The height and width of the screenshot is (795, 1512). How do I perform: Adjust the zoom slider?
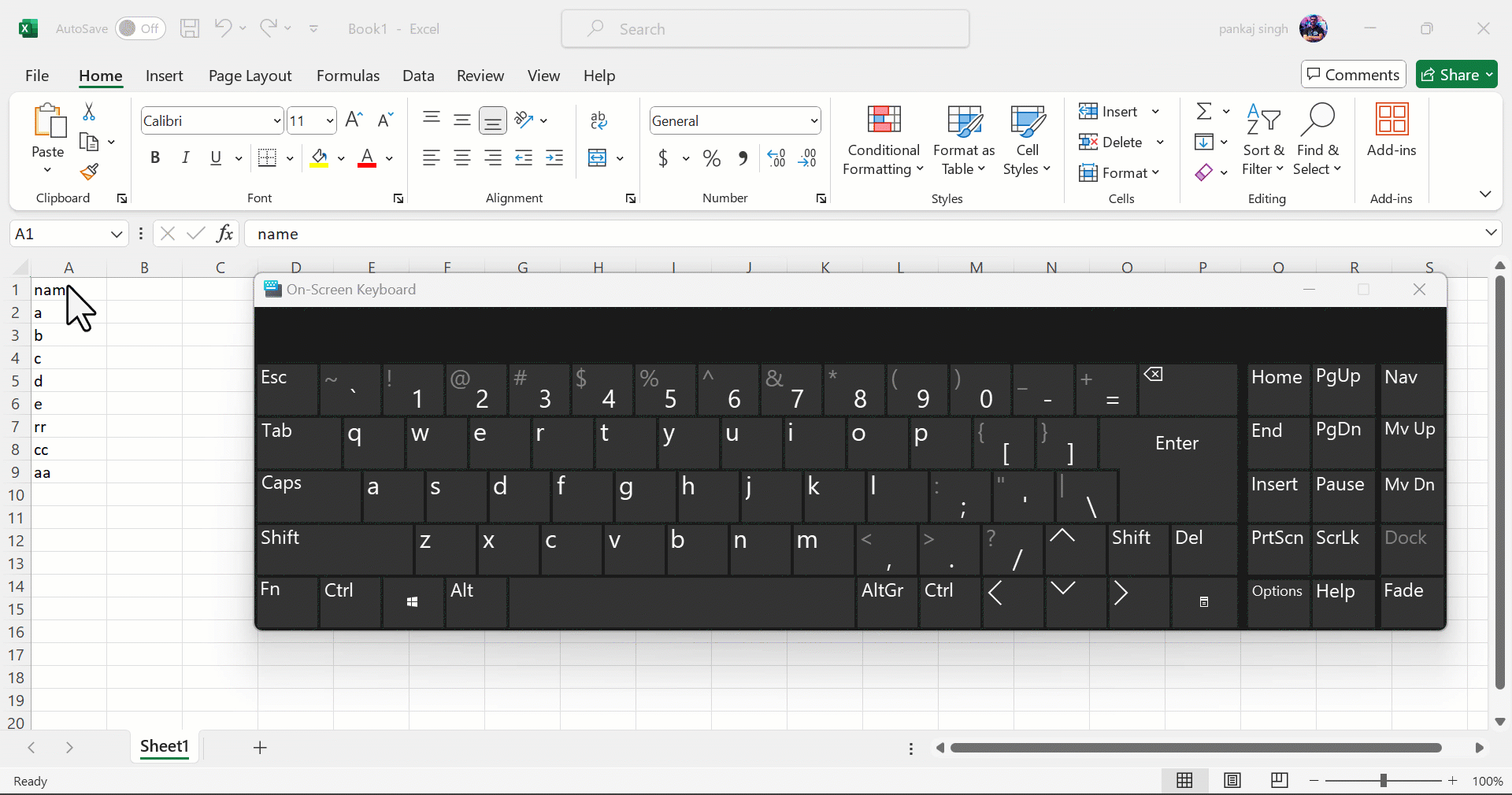pyautogui.click(x=1384, y=781)
